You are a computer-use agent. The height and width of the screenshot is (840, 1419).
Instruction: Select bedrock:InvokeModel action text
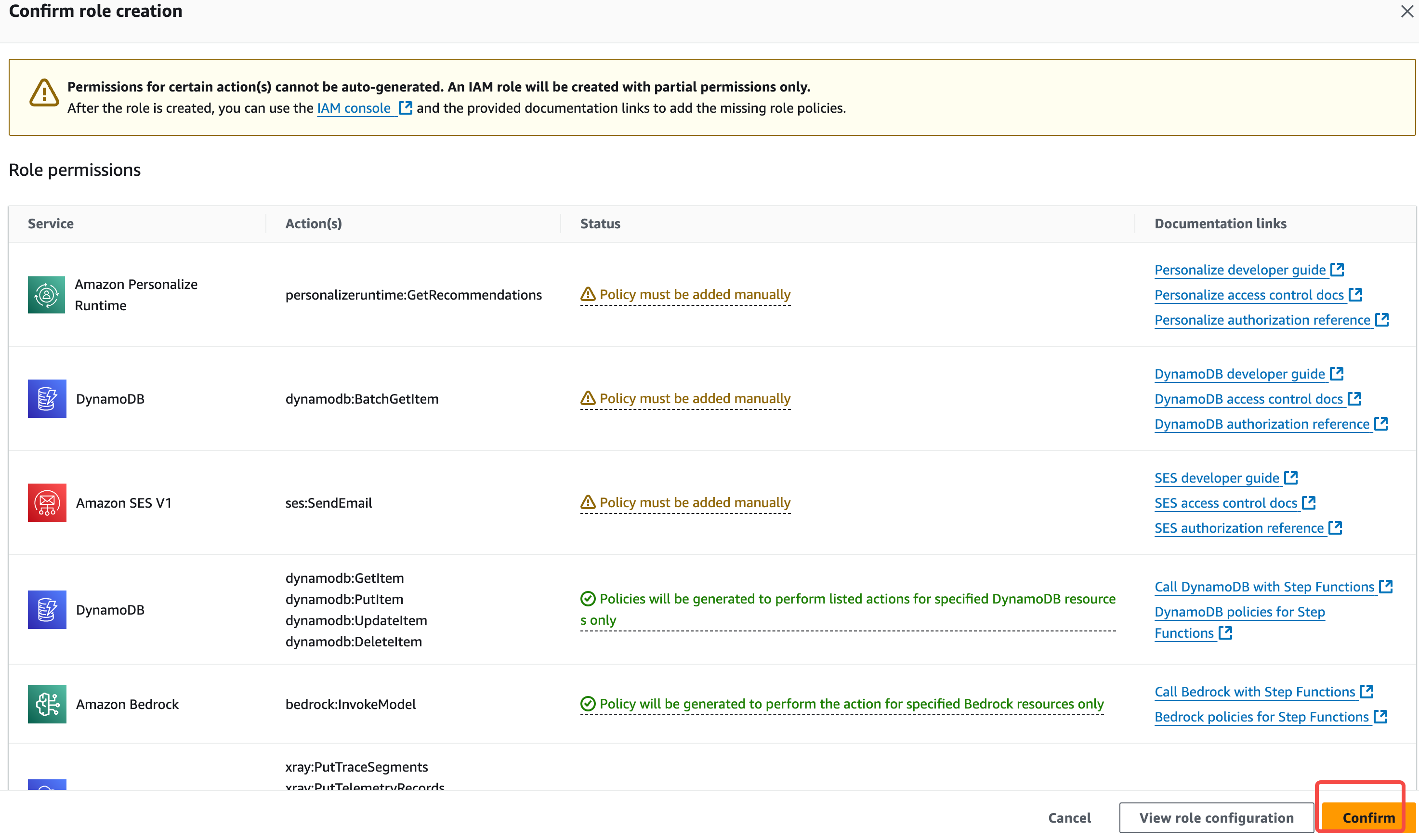[350, 705]
